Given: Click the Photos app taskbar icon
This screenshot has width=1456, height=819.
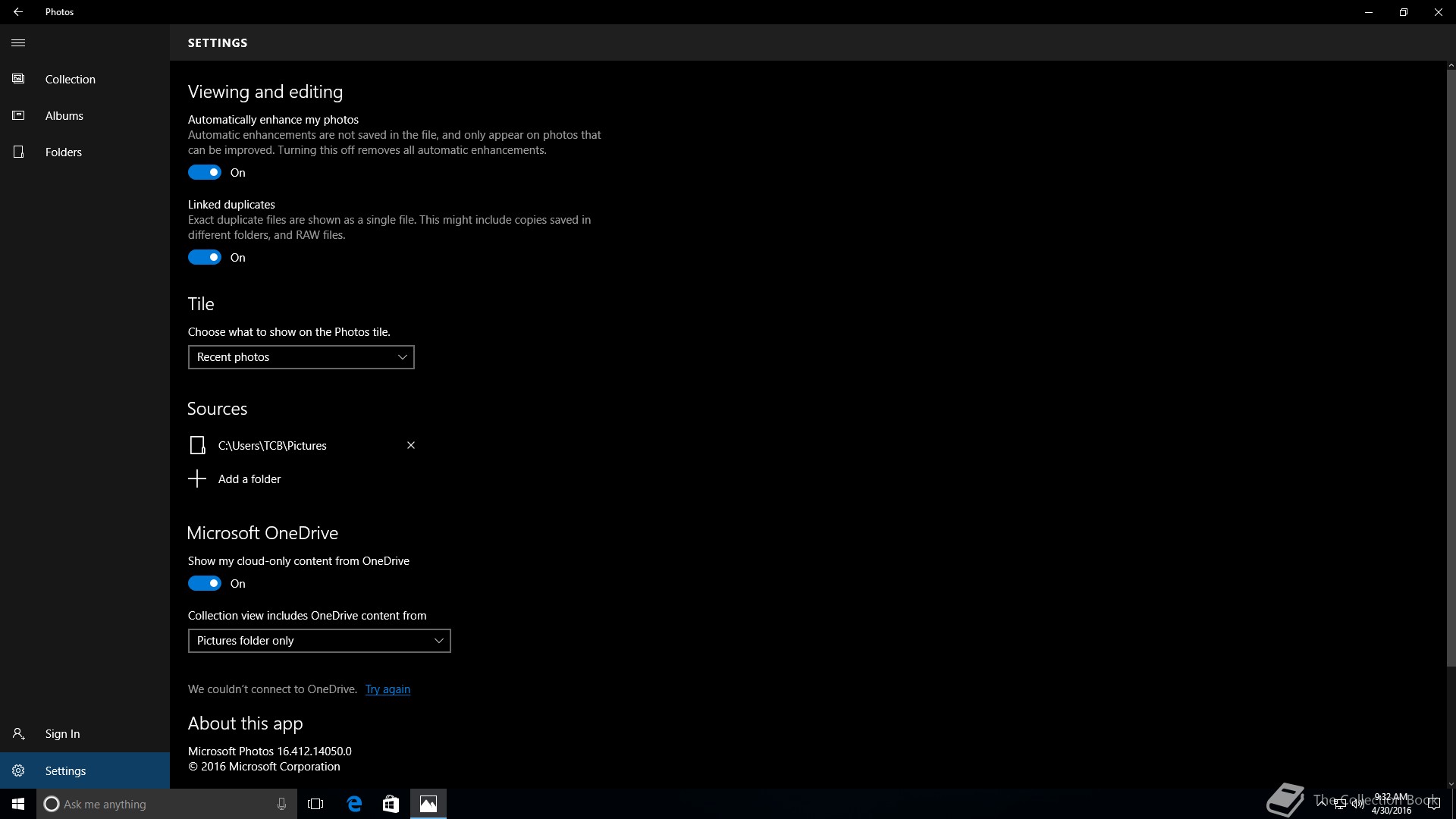Looking at the screenshot, I should click(428, 804).
